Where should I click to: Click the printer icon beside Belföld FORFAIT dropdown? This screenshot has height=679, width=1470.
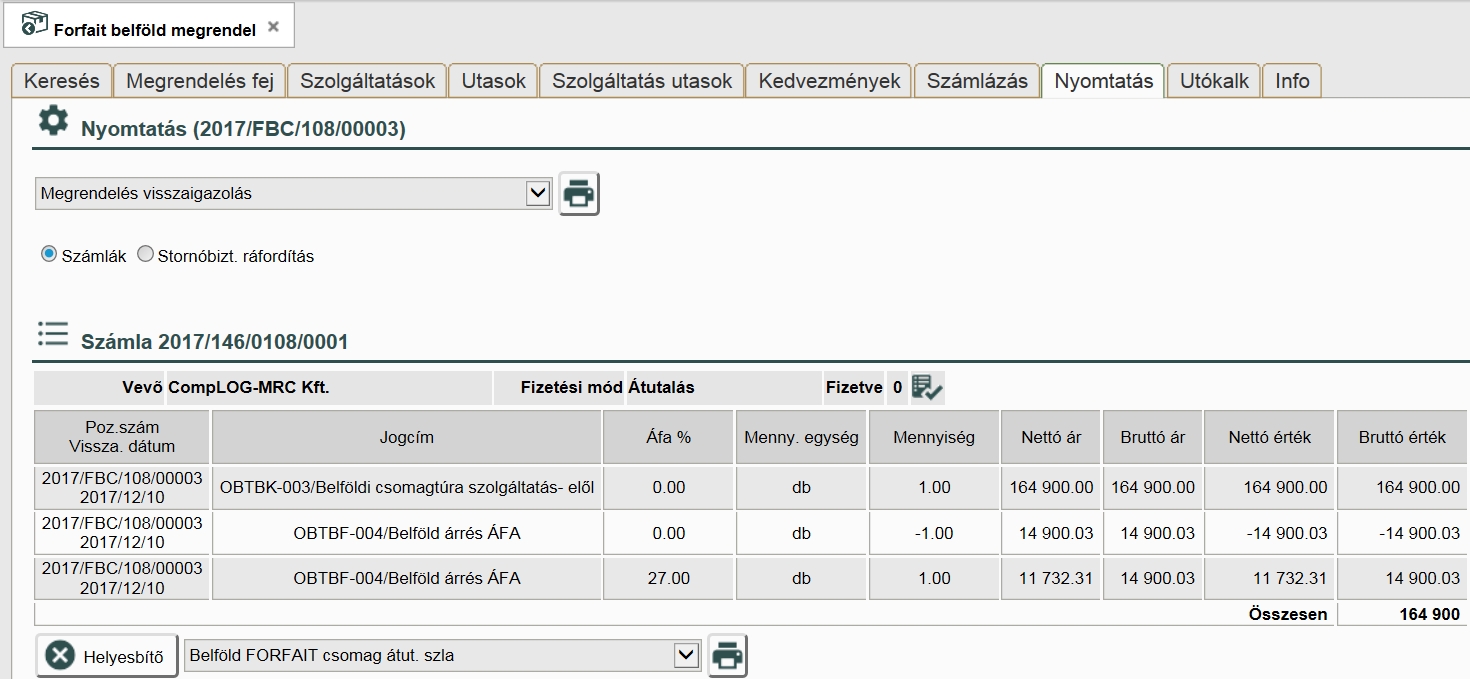coord(727,656)
